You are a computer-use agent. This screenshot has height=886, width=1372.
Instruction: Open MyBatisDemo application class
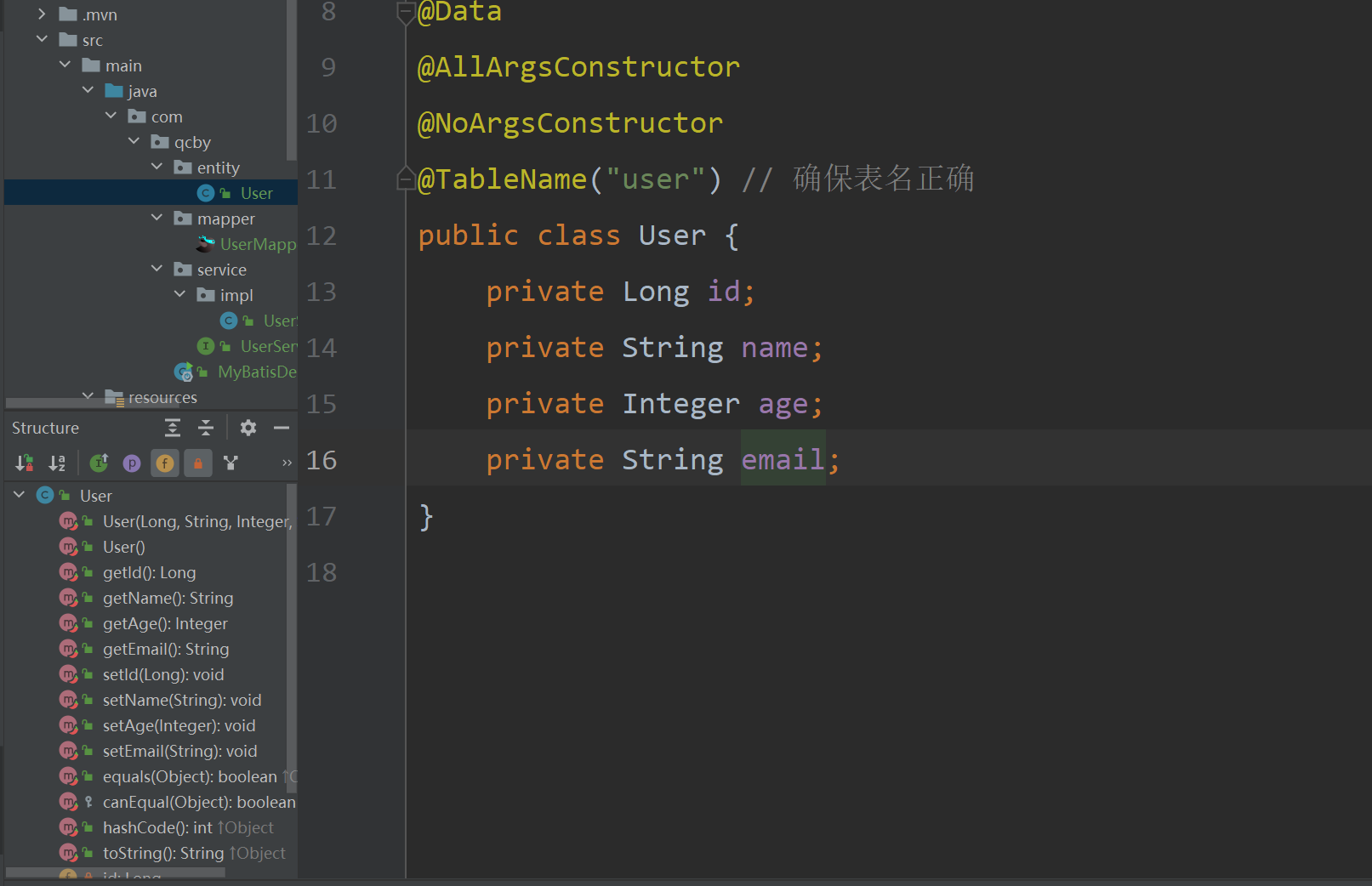(257, 372)
